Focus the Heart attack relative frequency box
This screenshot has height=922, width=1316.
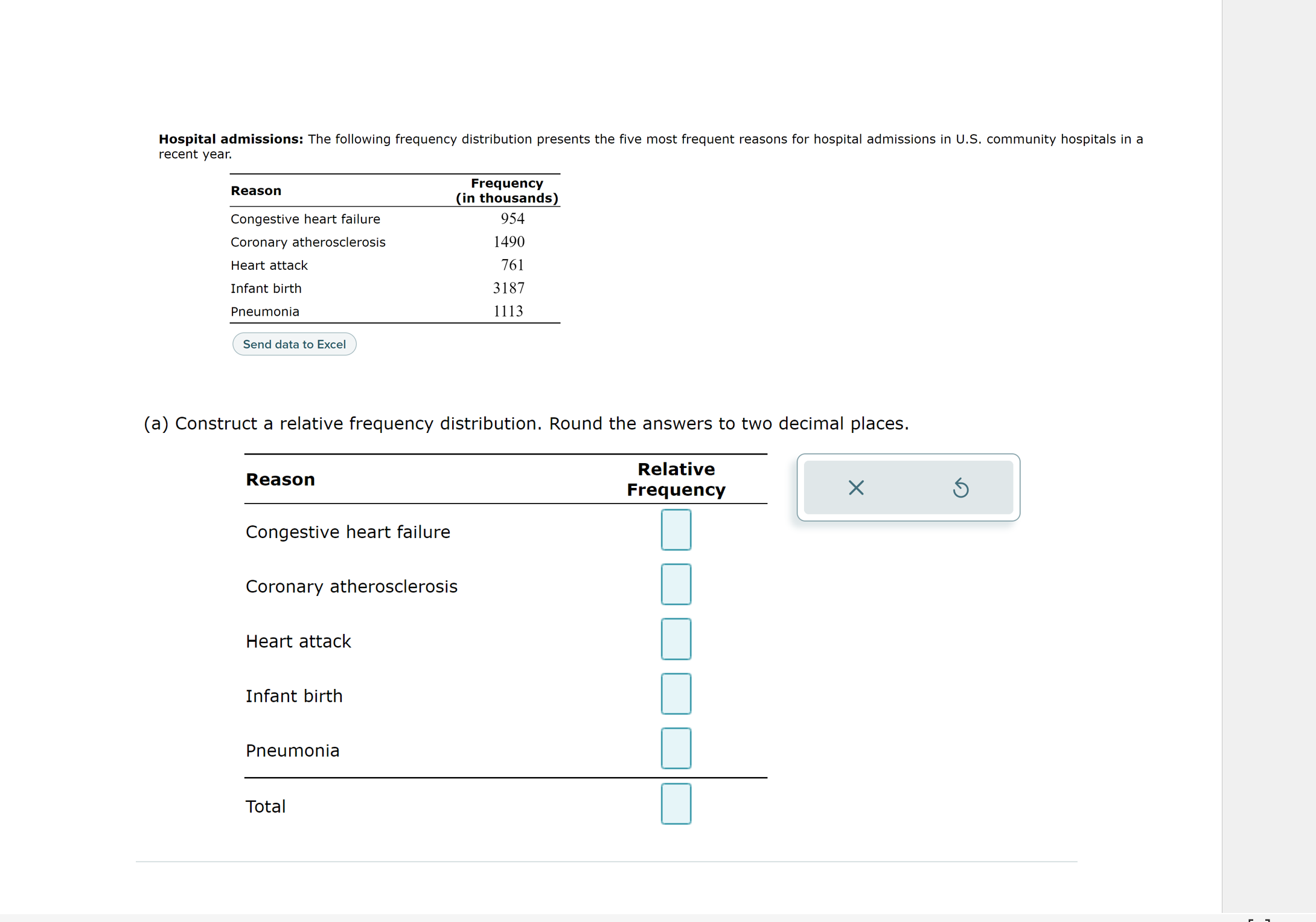click(676, 639)
